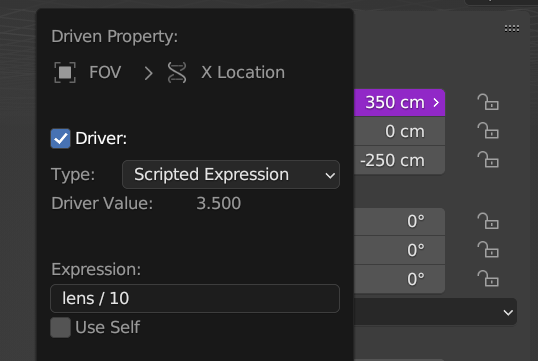Enable the Use Self checkbox
This screenshot has width=538, height=361.
pyautogui.click(x=60, y=327)
